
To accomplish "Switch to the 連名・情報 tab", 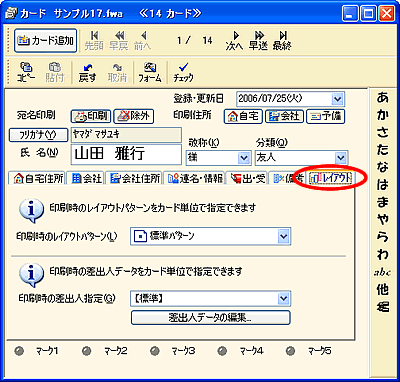I will pos(195,178).
